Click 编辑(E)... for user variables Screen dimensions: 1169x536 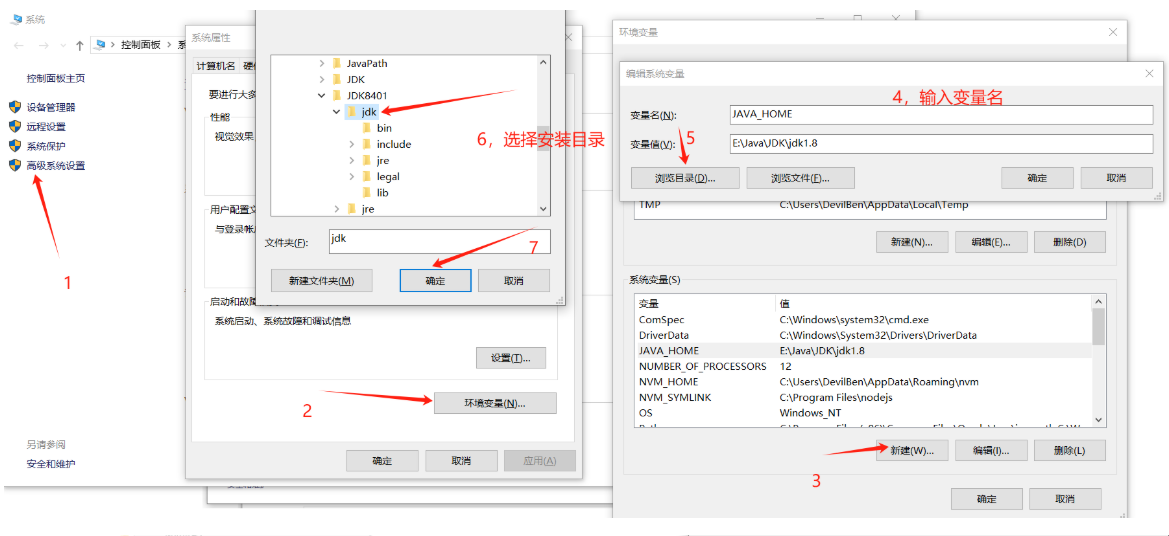991,242
